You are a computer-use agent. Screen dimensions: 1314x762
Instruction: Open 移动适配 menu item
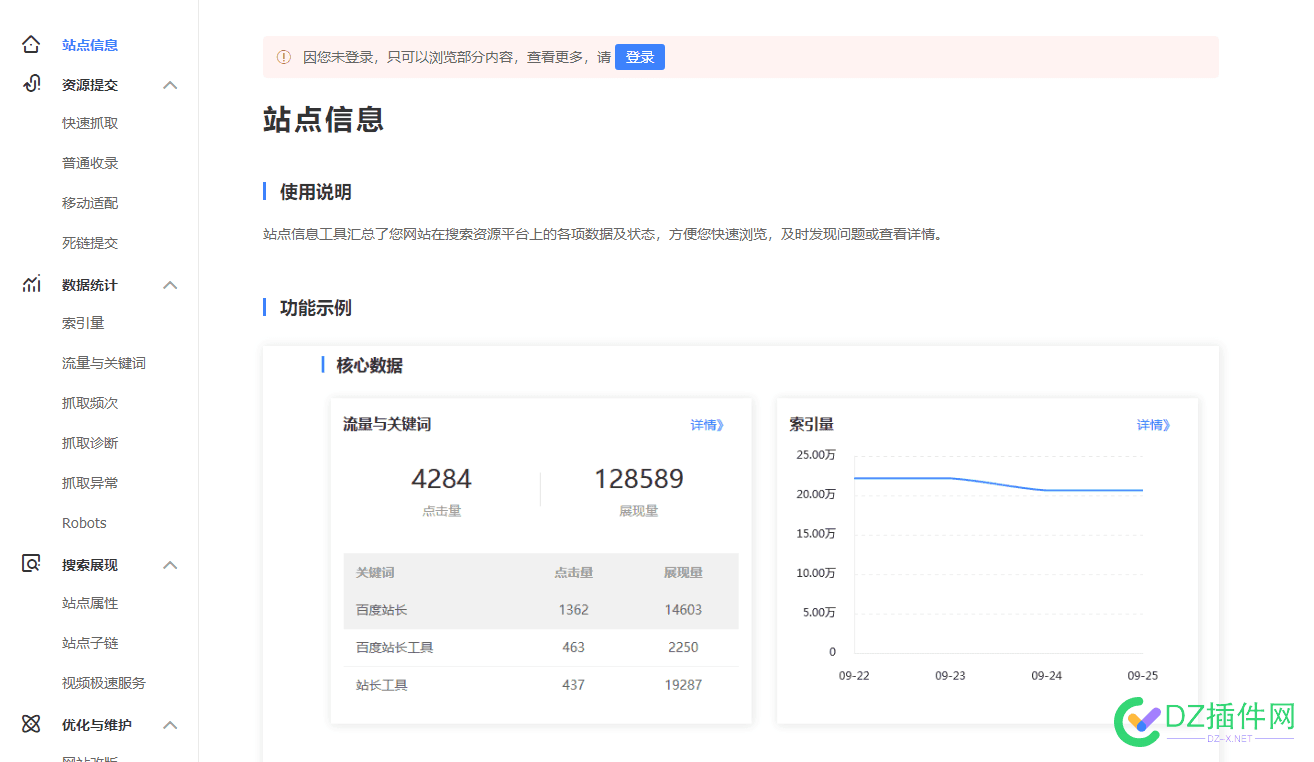[90, 203]
